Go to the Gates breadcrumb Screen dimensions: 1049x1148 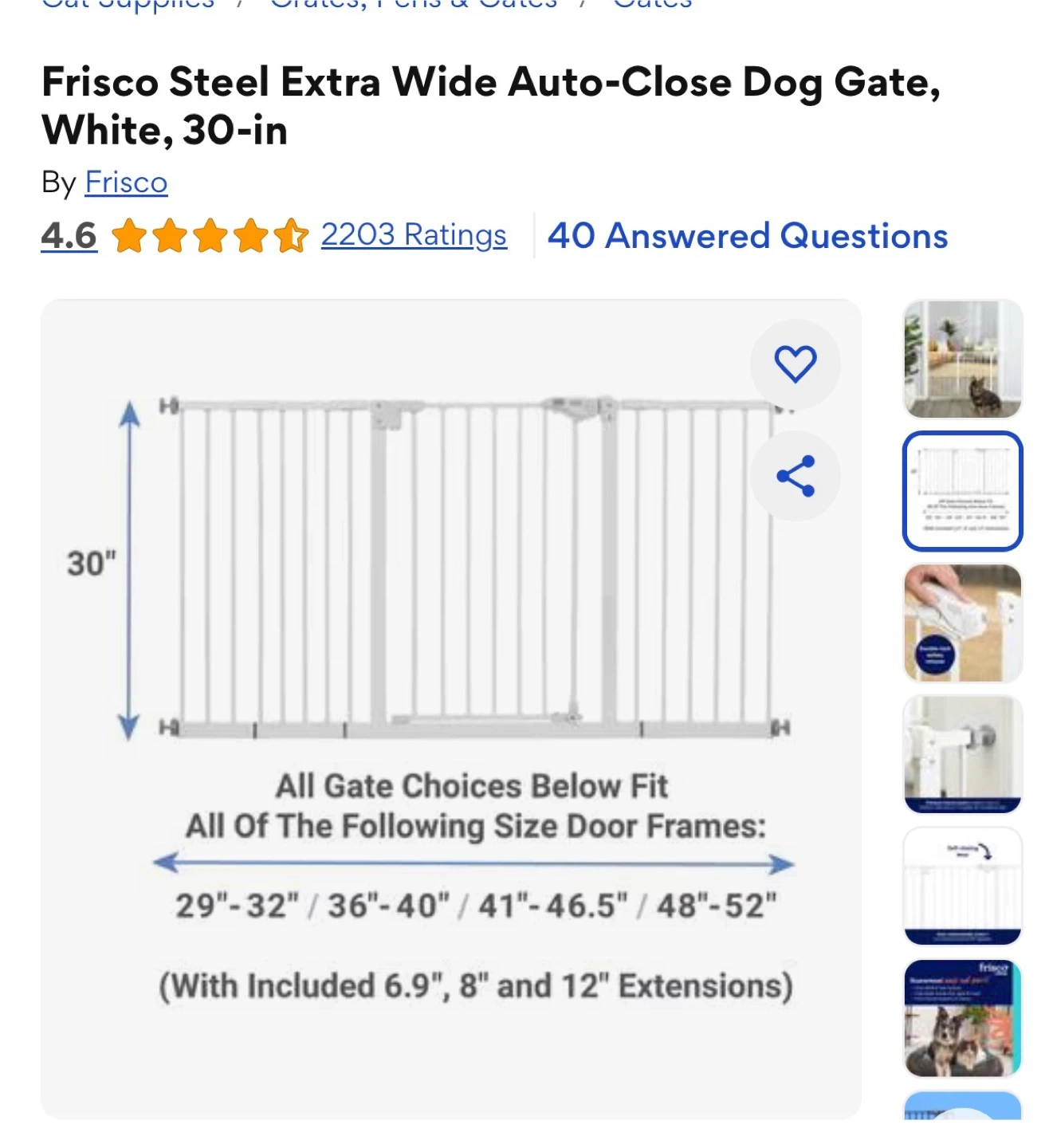click(652, 5)
